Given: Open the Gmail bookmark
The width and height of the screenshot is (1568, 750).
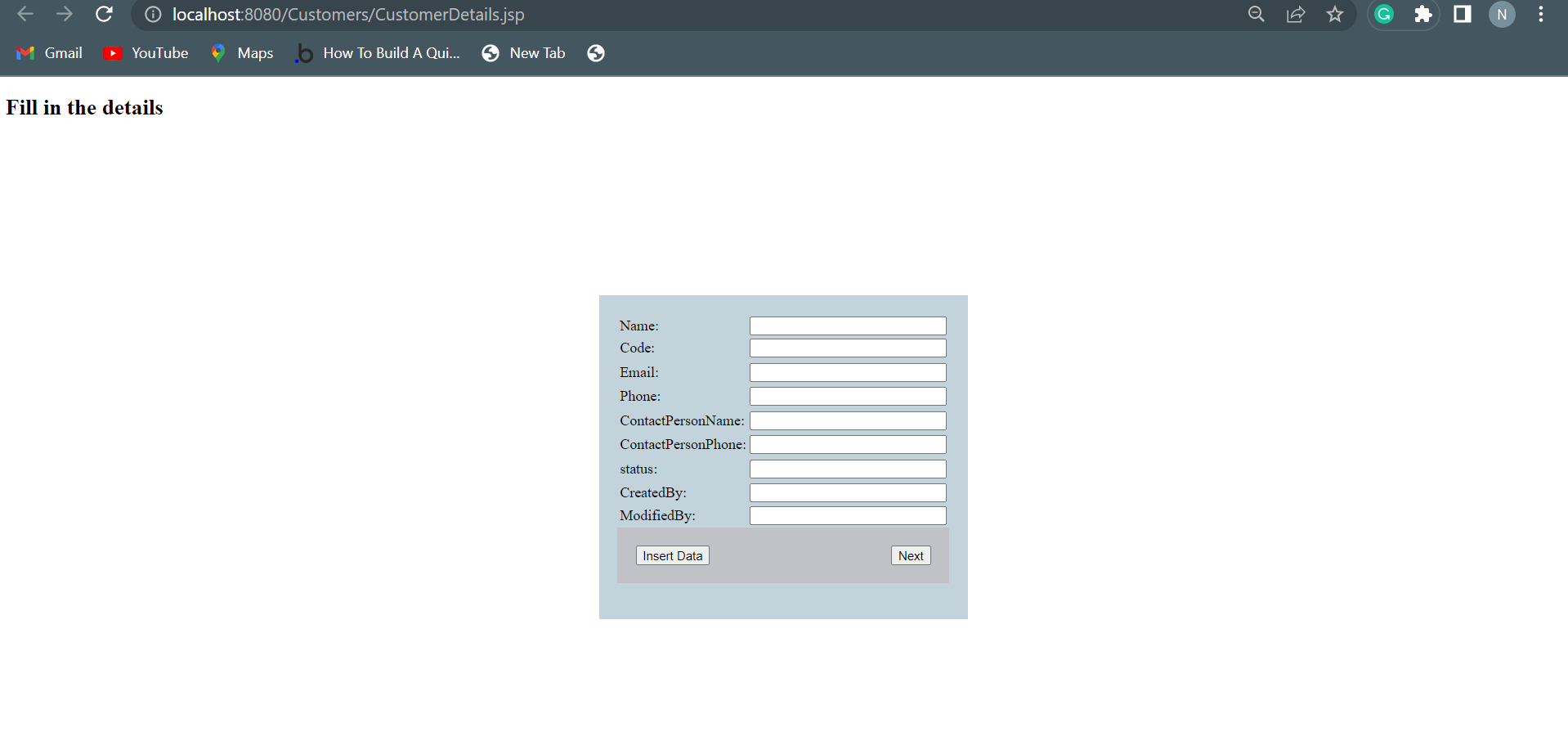Looking at the screenshot, I should click(48, 52).
